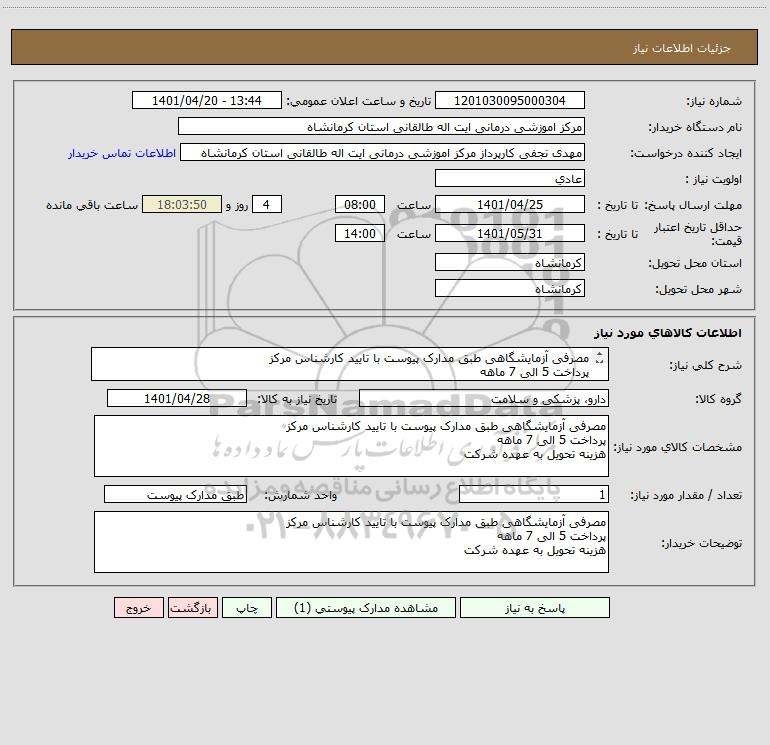Click the استان محل تحویل field
This screenshot has width=770, height=745.
point(510,262)
